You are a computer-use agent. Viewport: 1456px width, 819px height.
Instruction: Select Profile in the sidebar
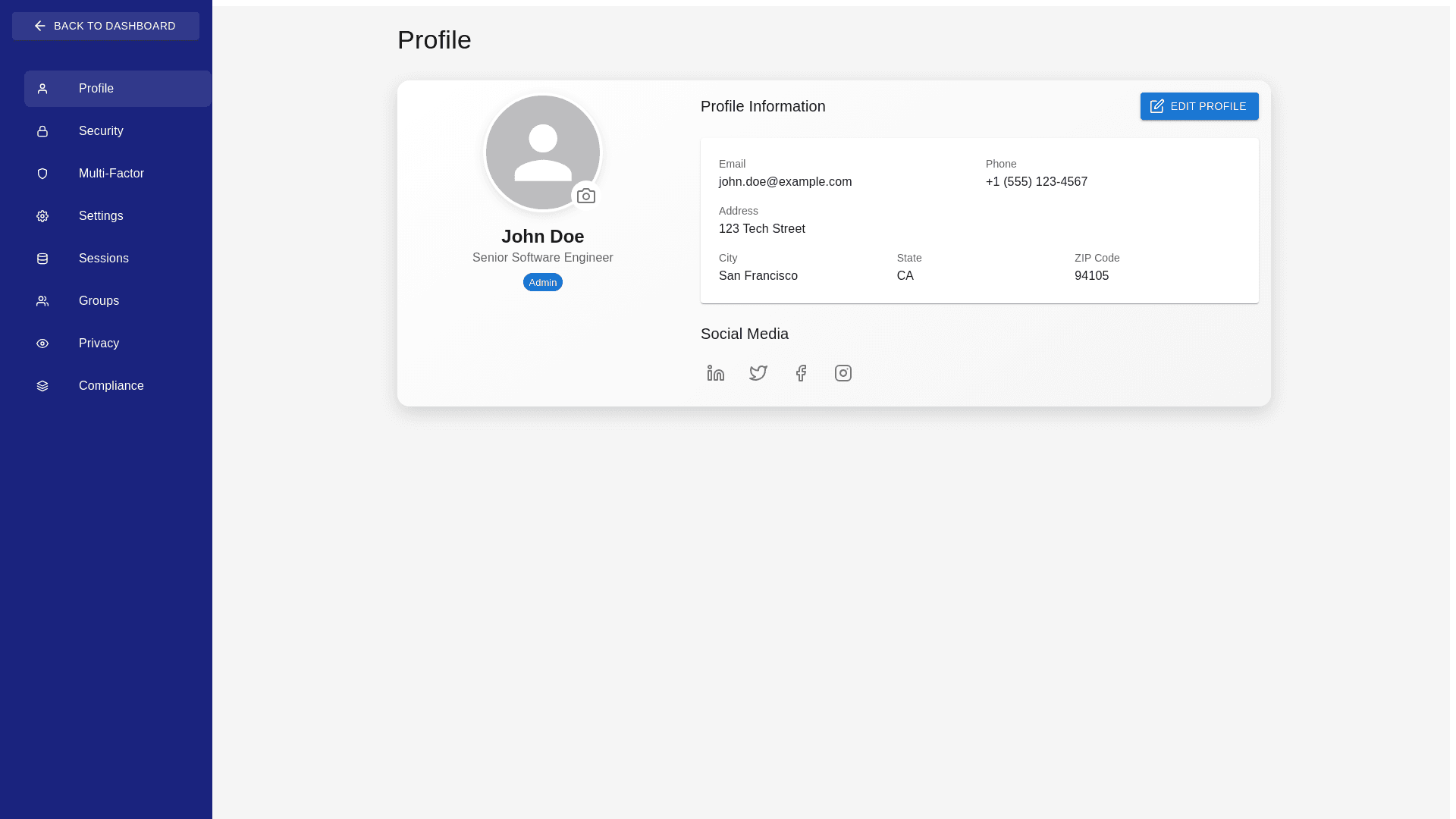96,89
